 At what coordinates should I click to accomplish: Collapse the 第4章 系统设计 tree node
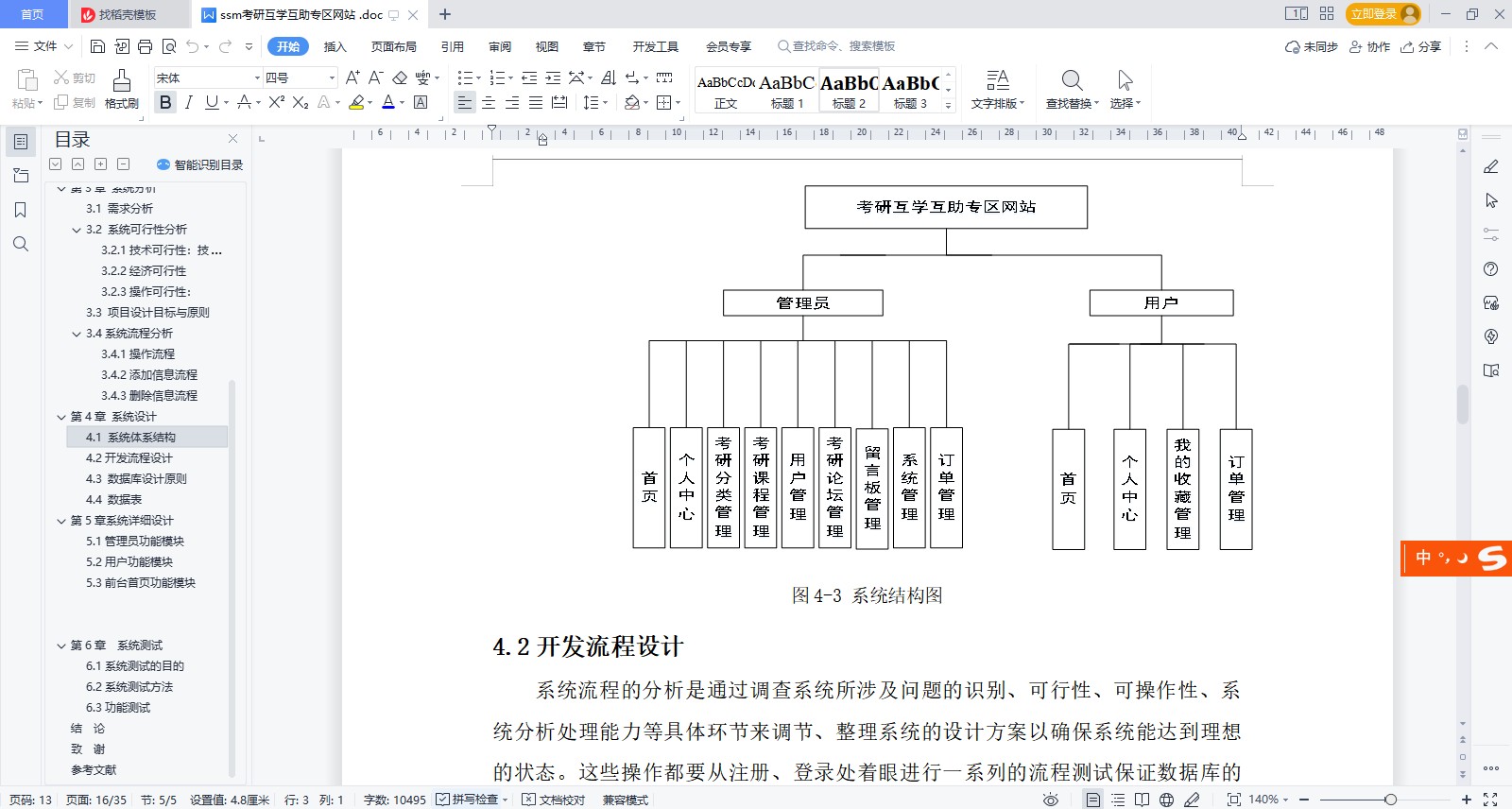61,417
